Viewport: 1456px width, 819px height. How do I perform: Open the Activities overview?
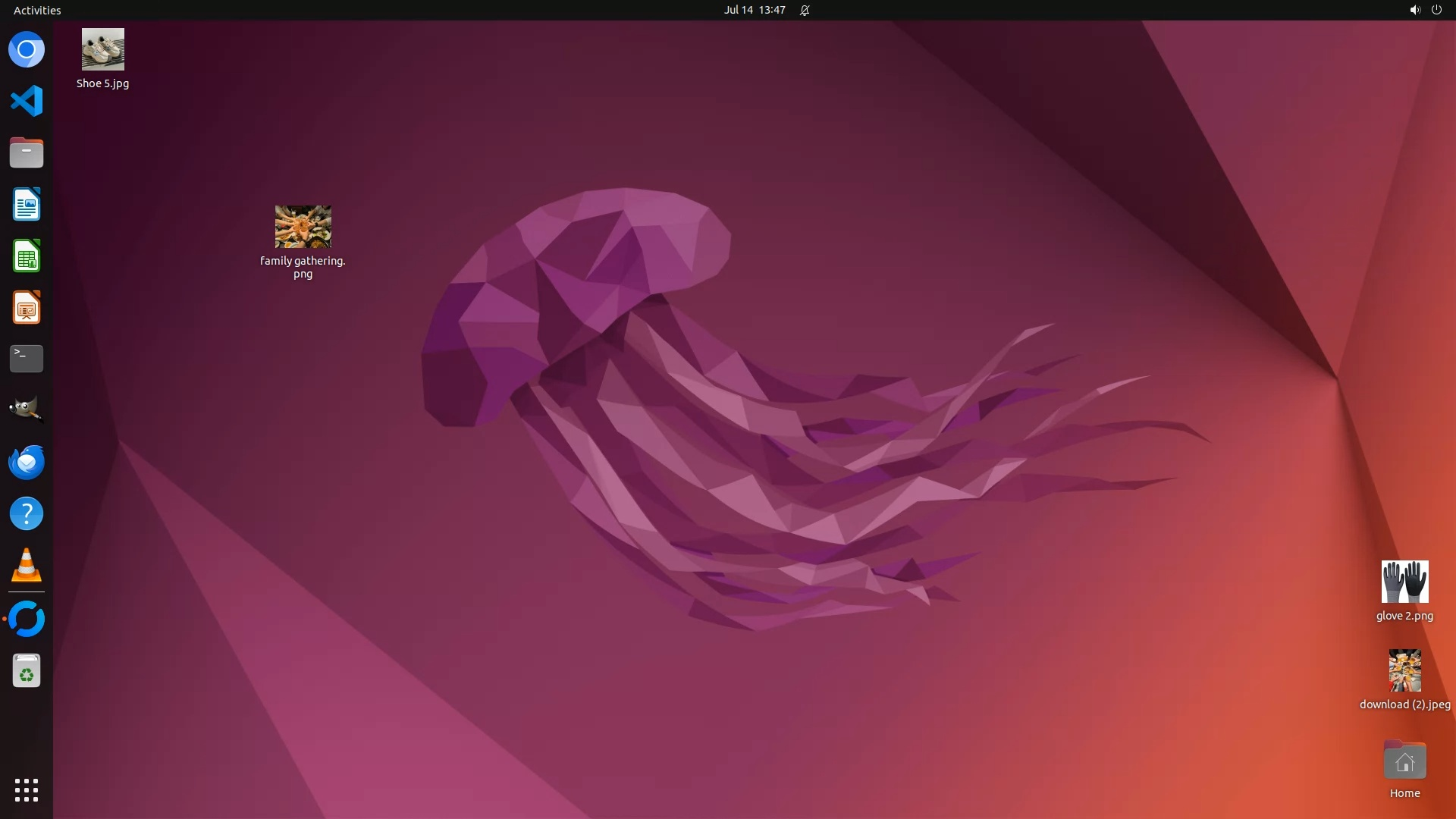click(37, 10)
